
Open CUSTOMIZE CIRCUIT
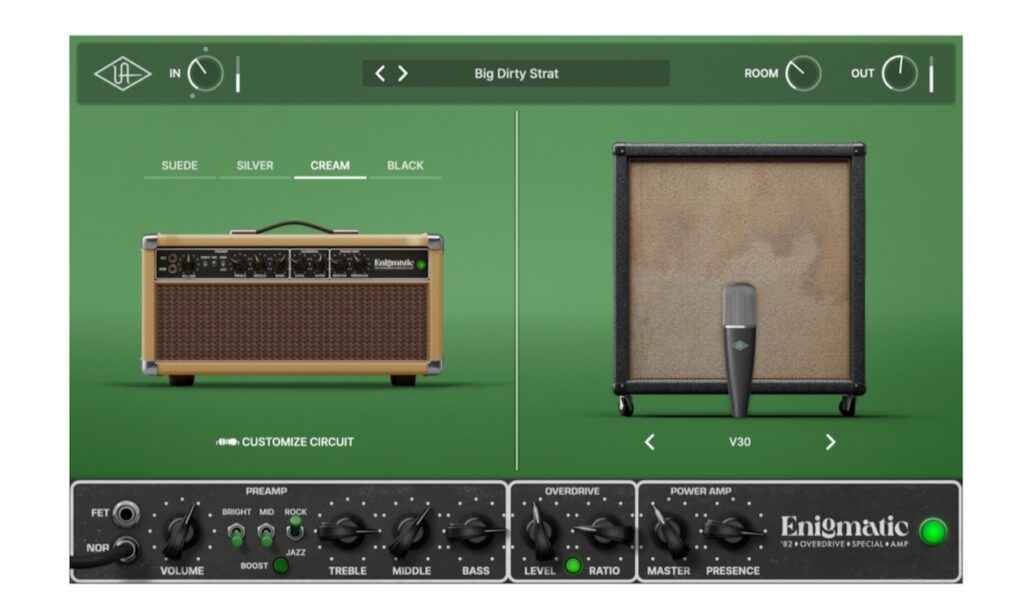pyautogui.click(x=285, y=442)
